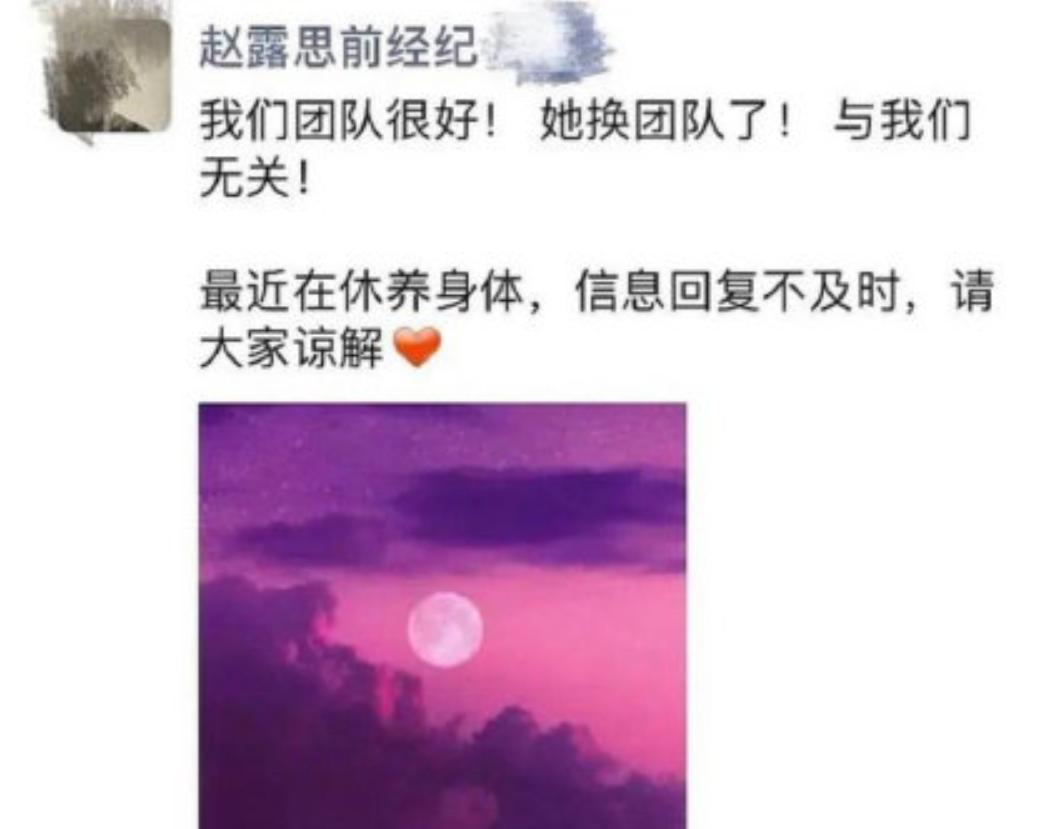Click the blurred part of the username
The width and height of the screenshot is (1063, 829).
[x=548, y=46]
